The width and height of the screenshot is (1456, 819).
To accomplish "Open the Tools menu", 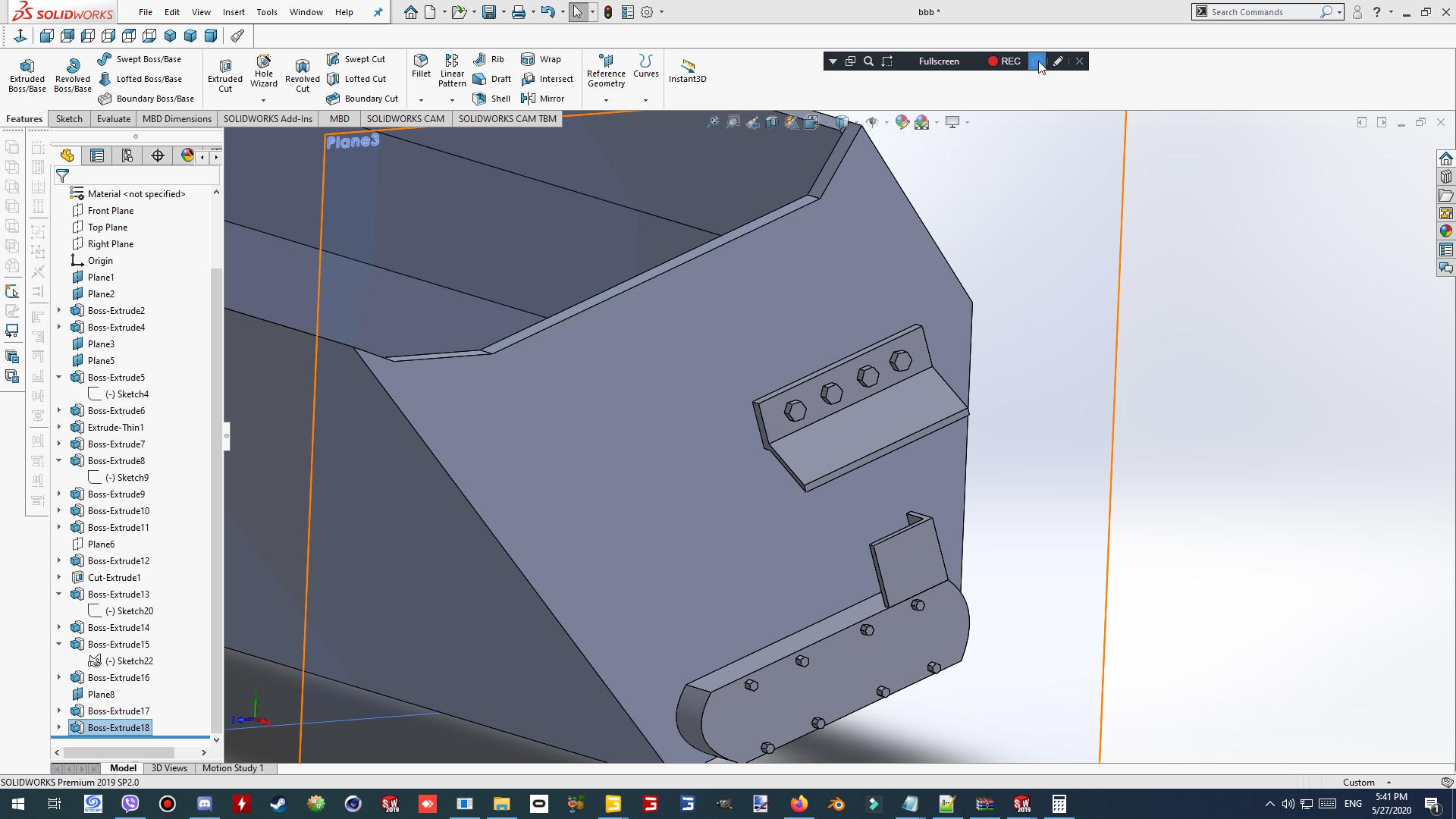I will tap(267, 12).
